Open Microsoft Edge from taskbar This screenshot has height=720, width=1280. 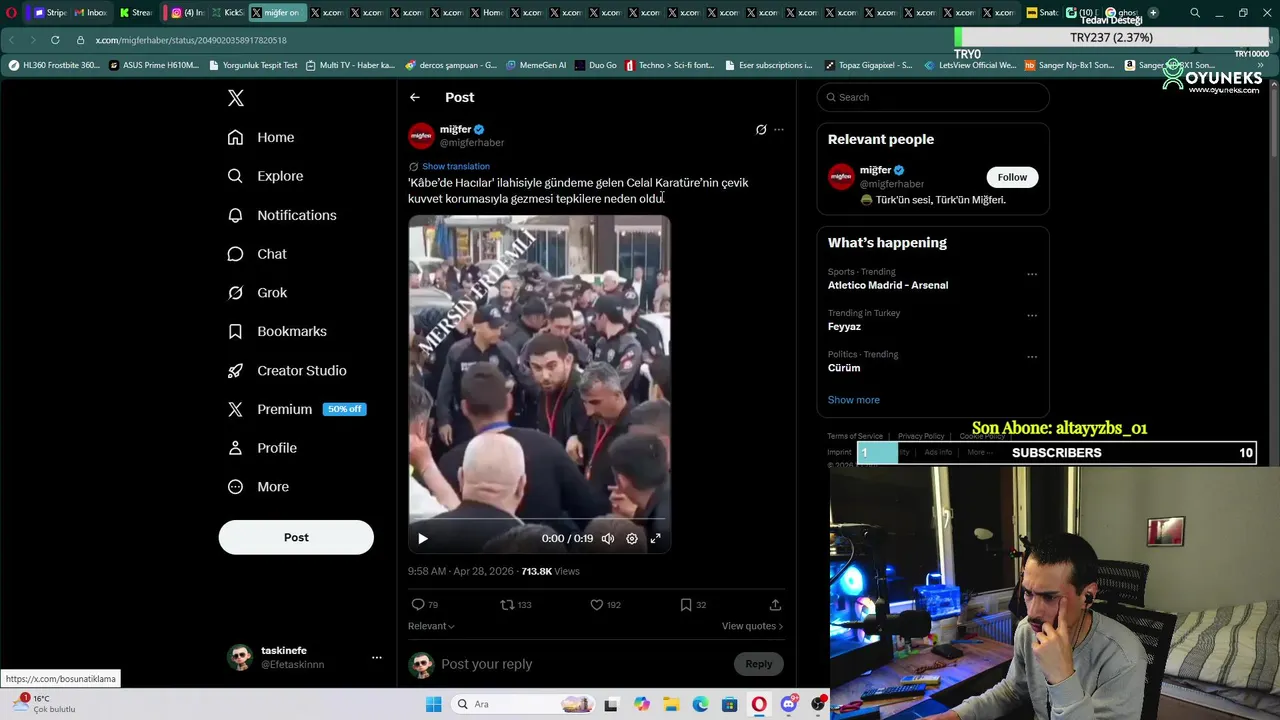tap(700, 704)
